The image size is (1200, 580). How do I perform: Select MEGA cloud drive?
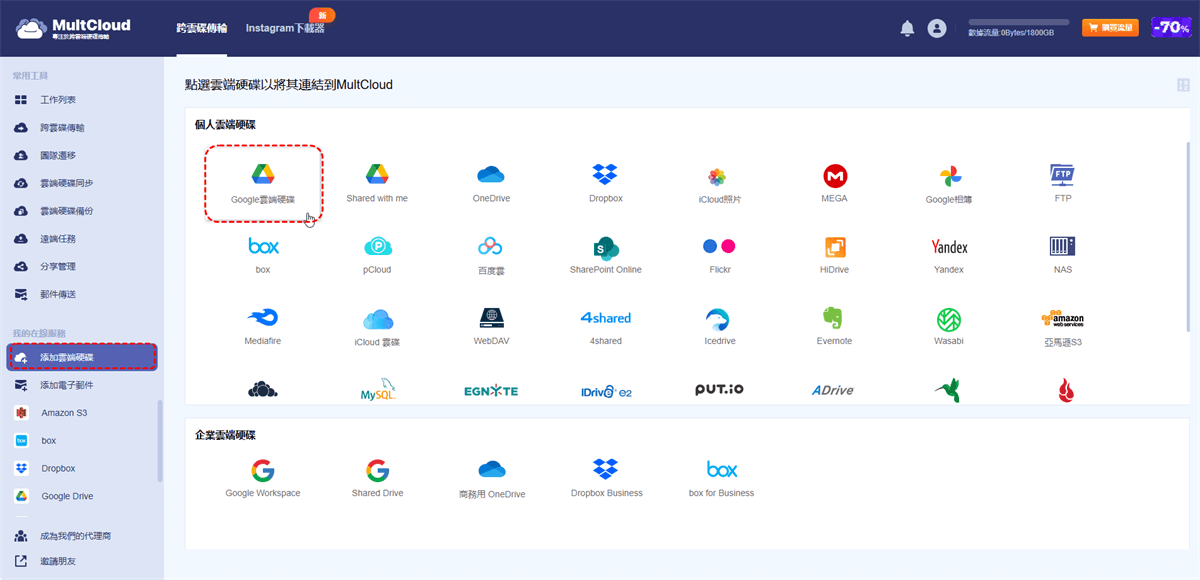[834, 184]
